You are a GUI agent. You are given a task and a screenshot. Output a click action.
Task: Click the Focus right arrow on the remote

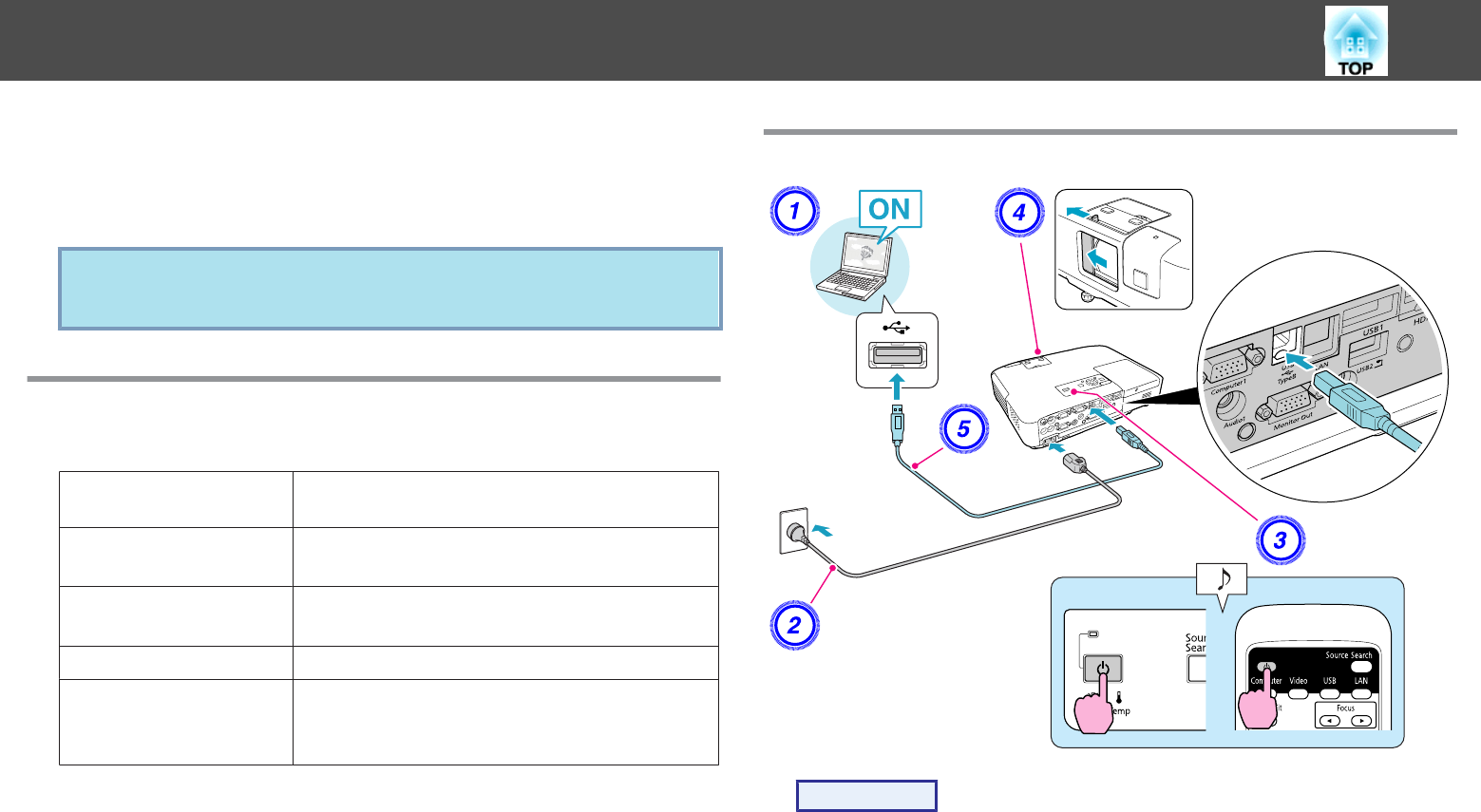1361,721
